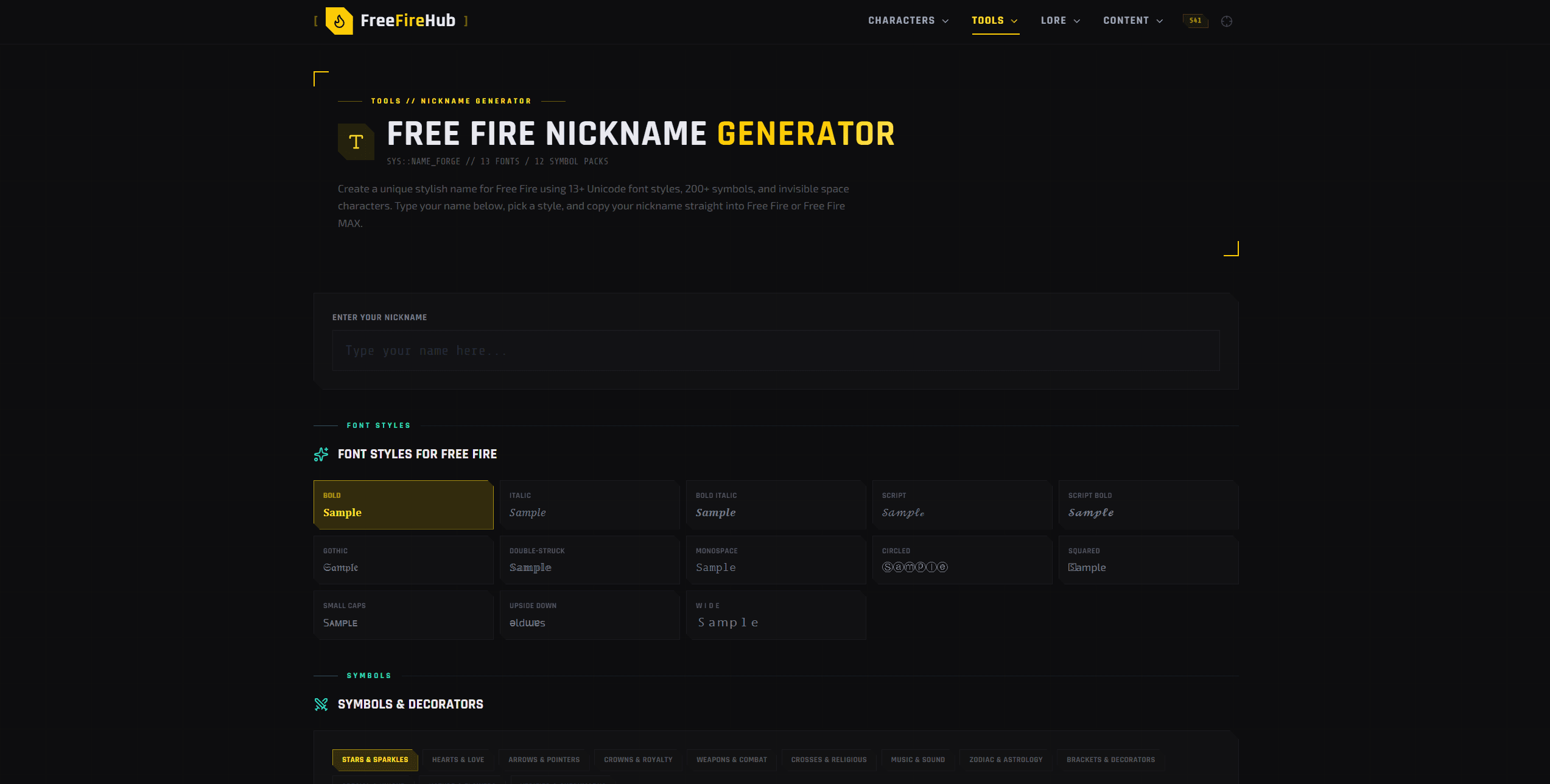Open the Content dropdown

pyautogui.click(x=1131, y=20)
